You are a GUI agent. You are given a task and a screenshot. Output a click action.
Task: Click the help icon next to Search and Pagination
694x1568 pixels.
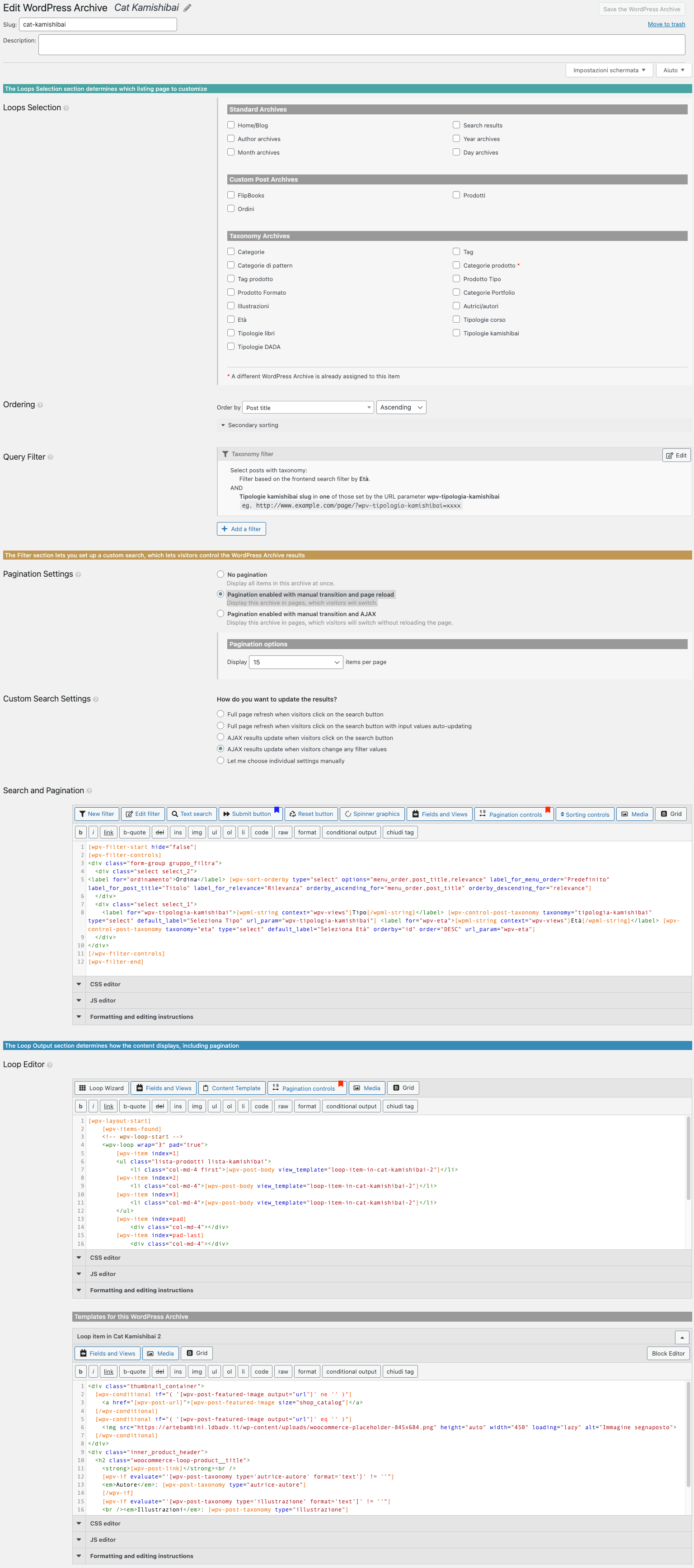(x=89, y=791)
